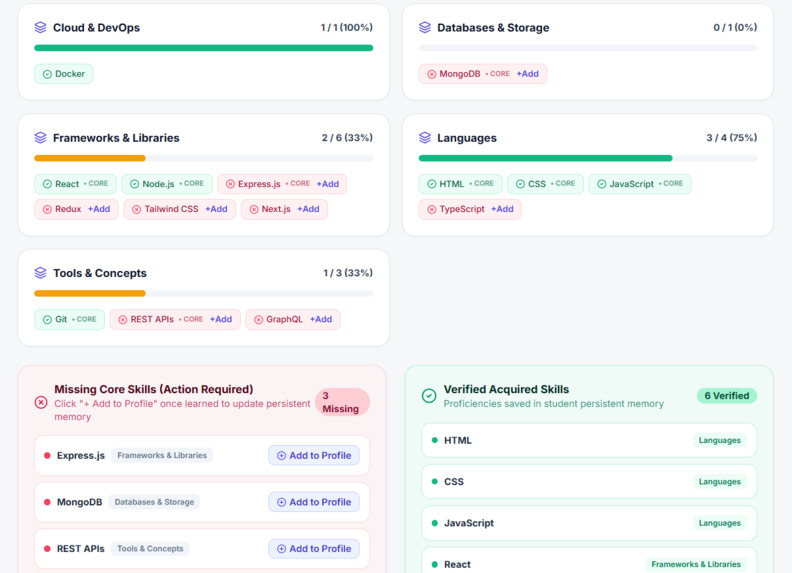This screenshot has height=573, width=792.
Task: Click +Add on the Tailwind CSS chip
Action: 216,209
